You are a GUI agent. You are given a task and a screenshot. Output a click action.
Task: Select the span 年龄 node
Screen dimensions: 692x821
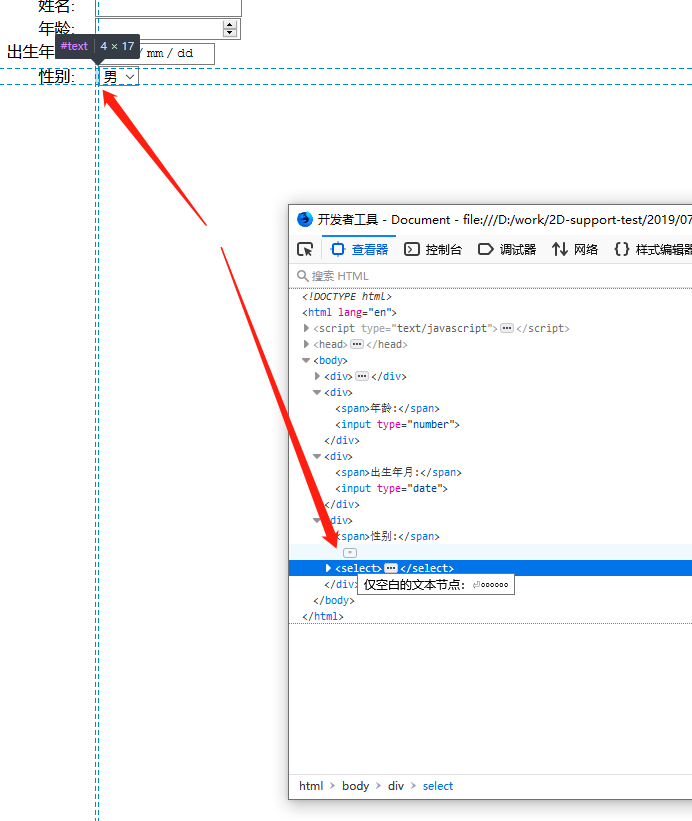(x=387, y=408)
